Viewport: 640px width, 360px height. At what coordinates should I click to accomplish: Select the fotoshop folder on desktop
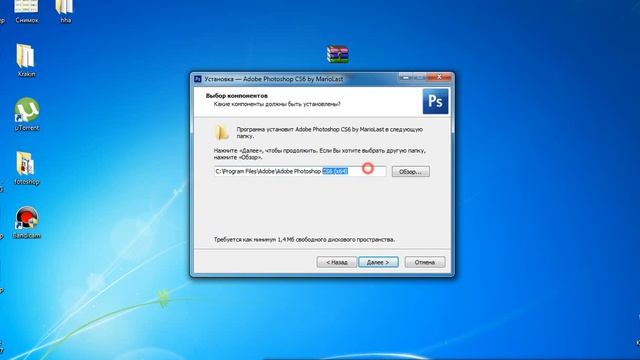(x=26, y=168)
